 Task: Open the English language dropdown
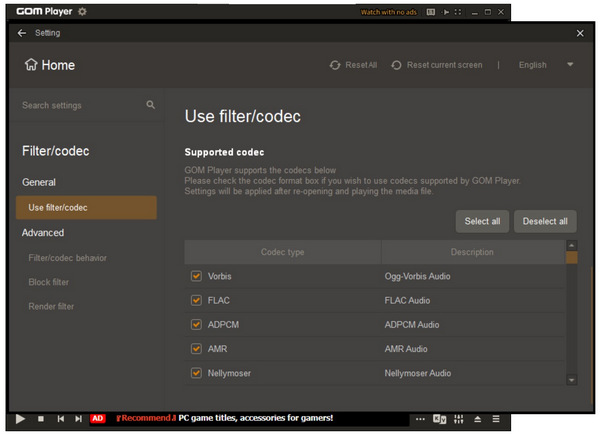[545, 65]
